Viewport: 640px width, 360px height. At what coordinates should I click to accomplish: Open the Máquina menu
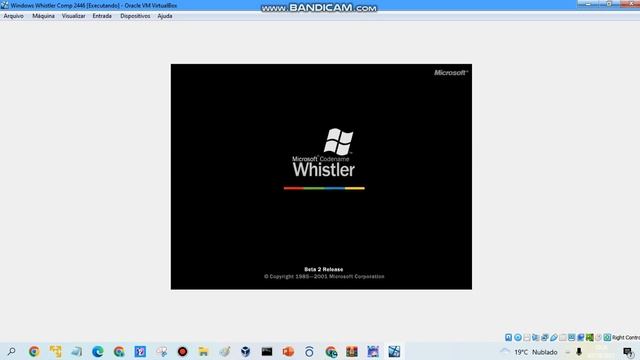pos(43,16)
